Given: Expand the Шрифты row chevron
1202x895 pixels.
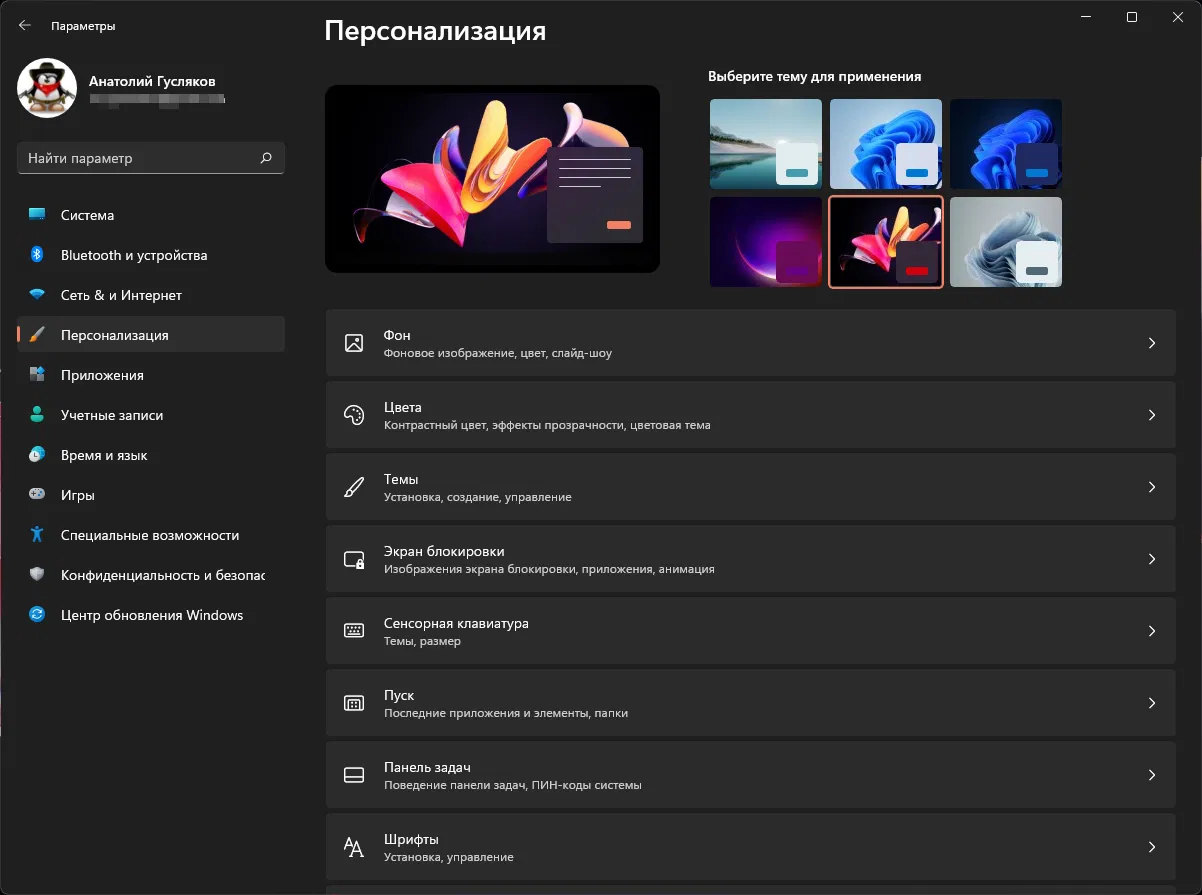Looking at the screenshot, I should 1152,847.
